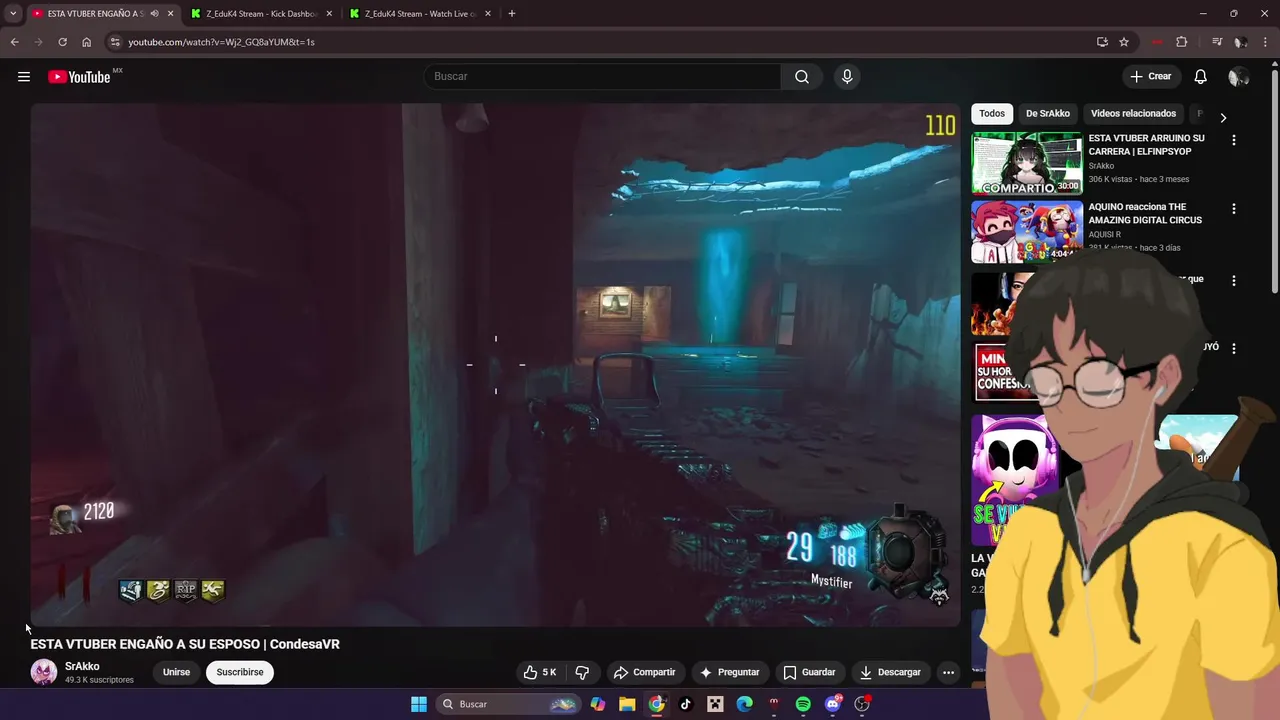Open SrAkko channel avatar
The height and width of the screenshot is (720, 1280).
[44, 672]
